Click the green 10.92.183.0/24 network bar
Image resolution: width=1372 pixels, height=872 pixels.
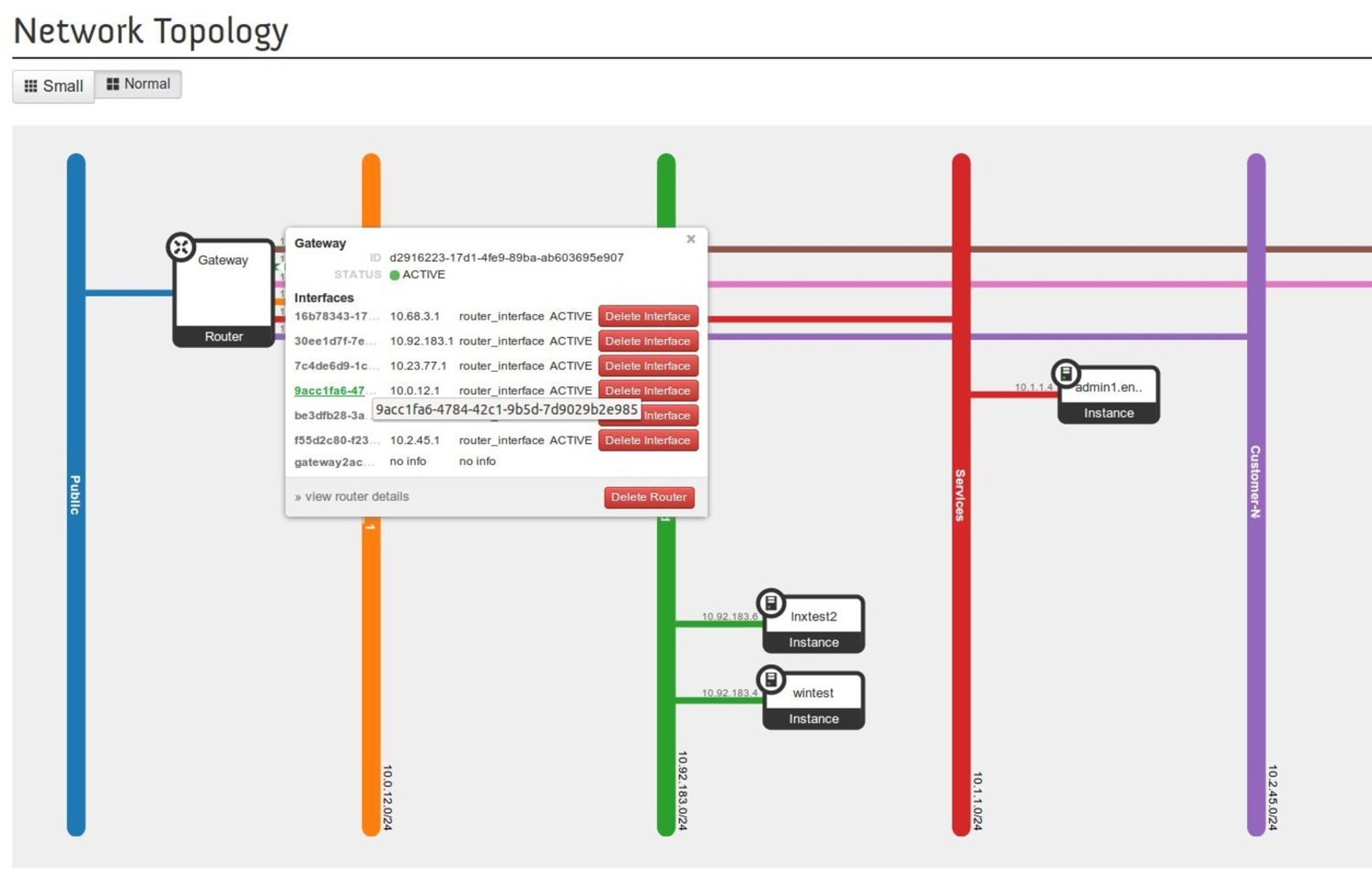pos(666,755)
